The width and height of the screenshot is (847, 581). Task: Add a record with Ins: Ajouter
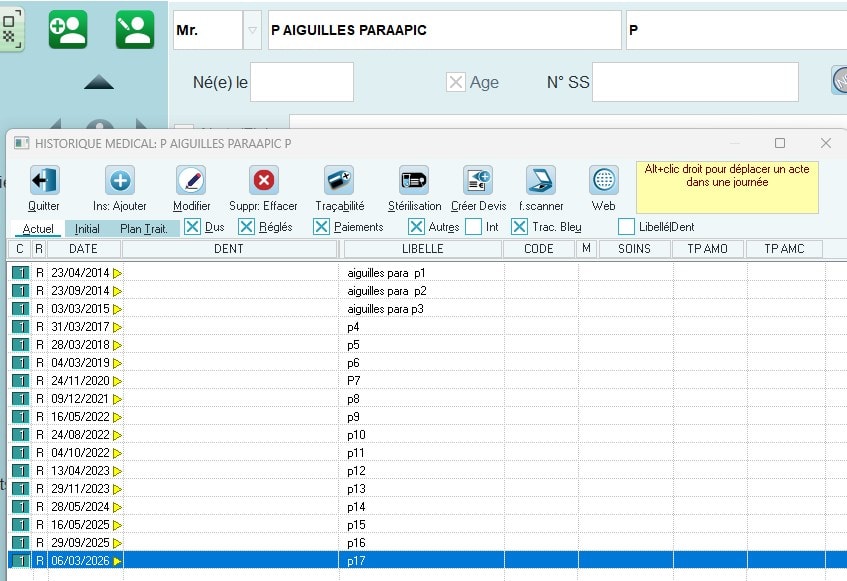coord(120,180)
